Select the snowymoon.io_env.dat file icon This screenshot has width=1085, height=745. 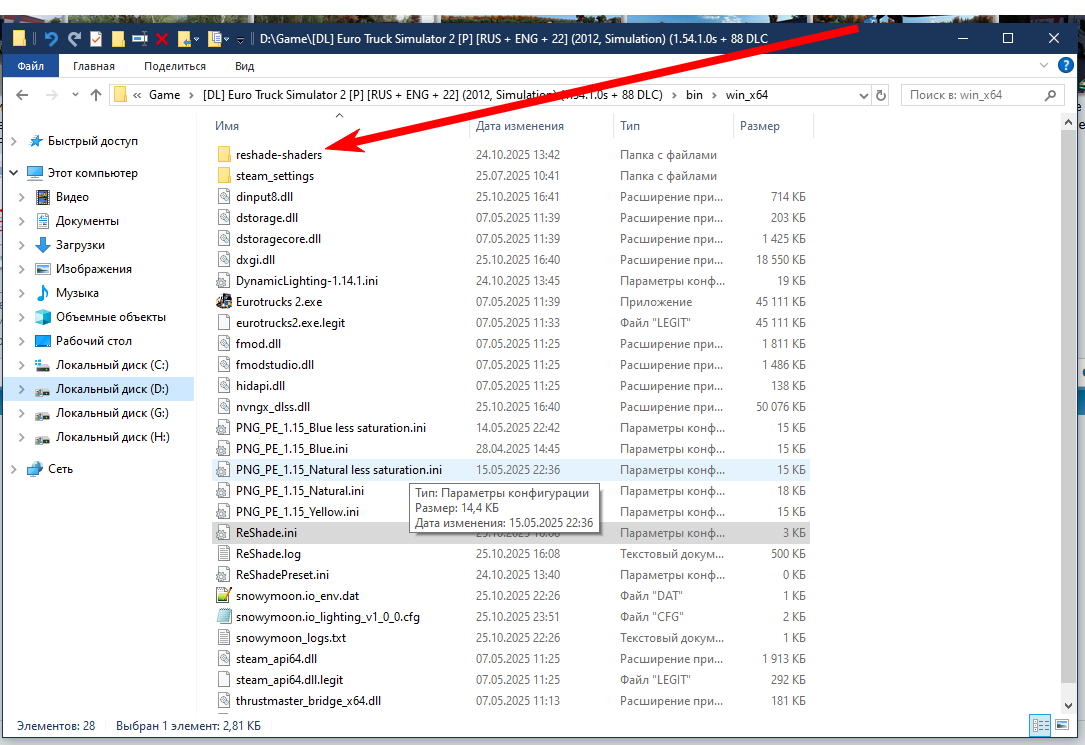click(224, 596)
